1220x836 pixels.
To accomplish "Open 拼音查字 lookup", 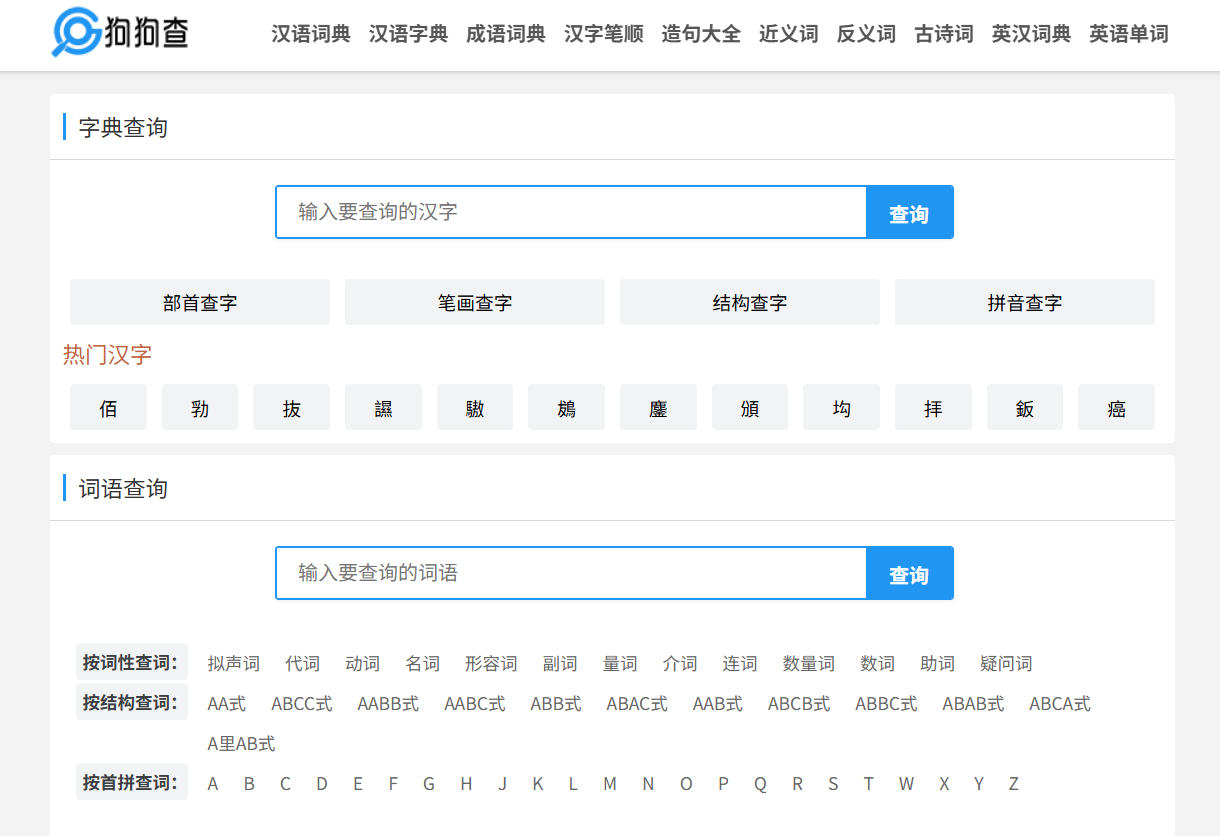I will 1025,302.
